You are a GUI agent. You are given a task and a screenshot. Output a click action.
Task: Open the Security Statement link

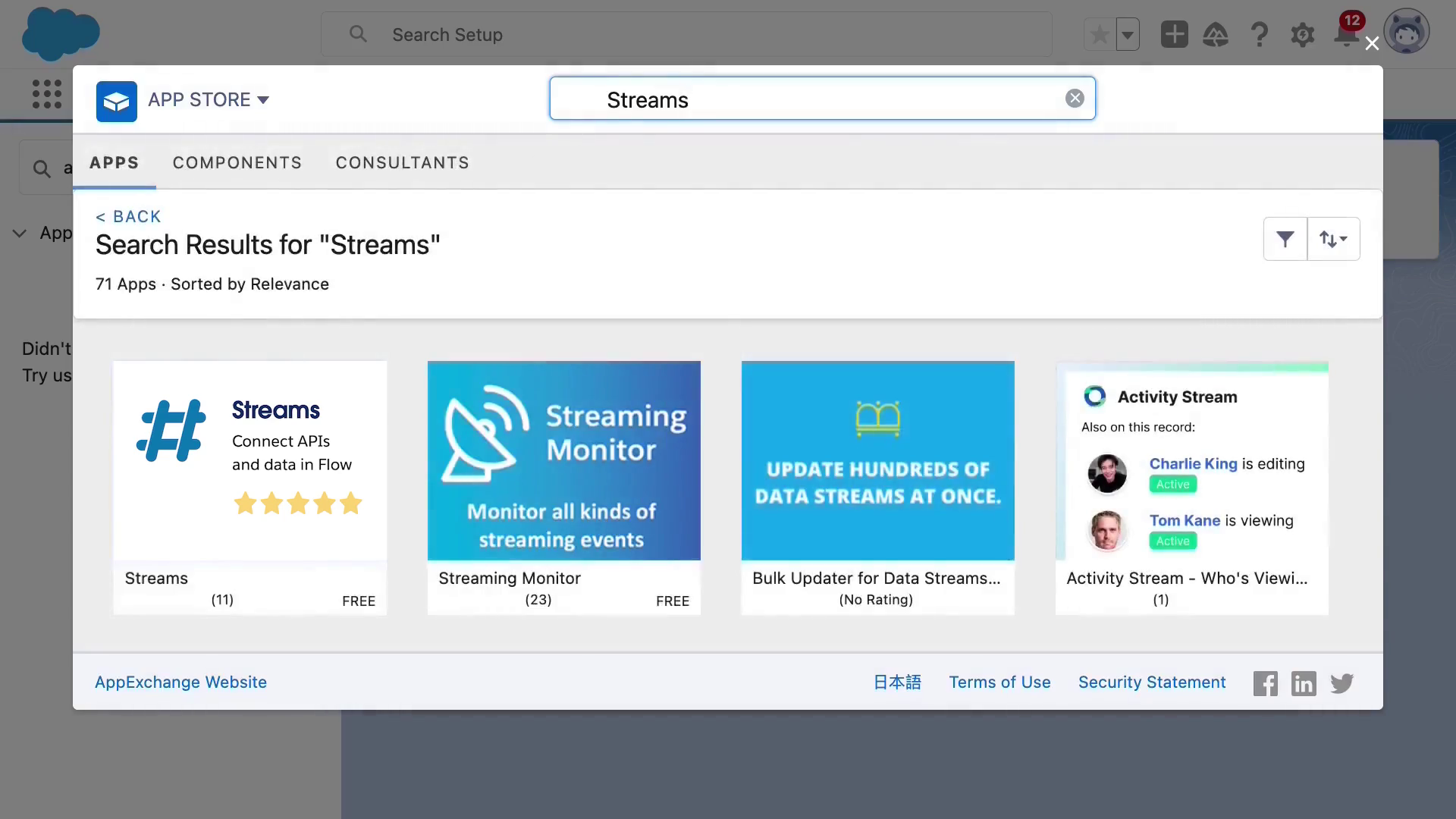(x=1152, y=682)
